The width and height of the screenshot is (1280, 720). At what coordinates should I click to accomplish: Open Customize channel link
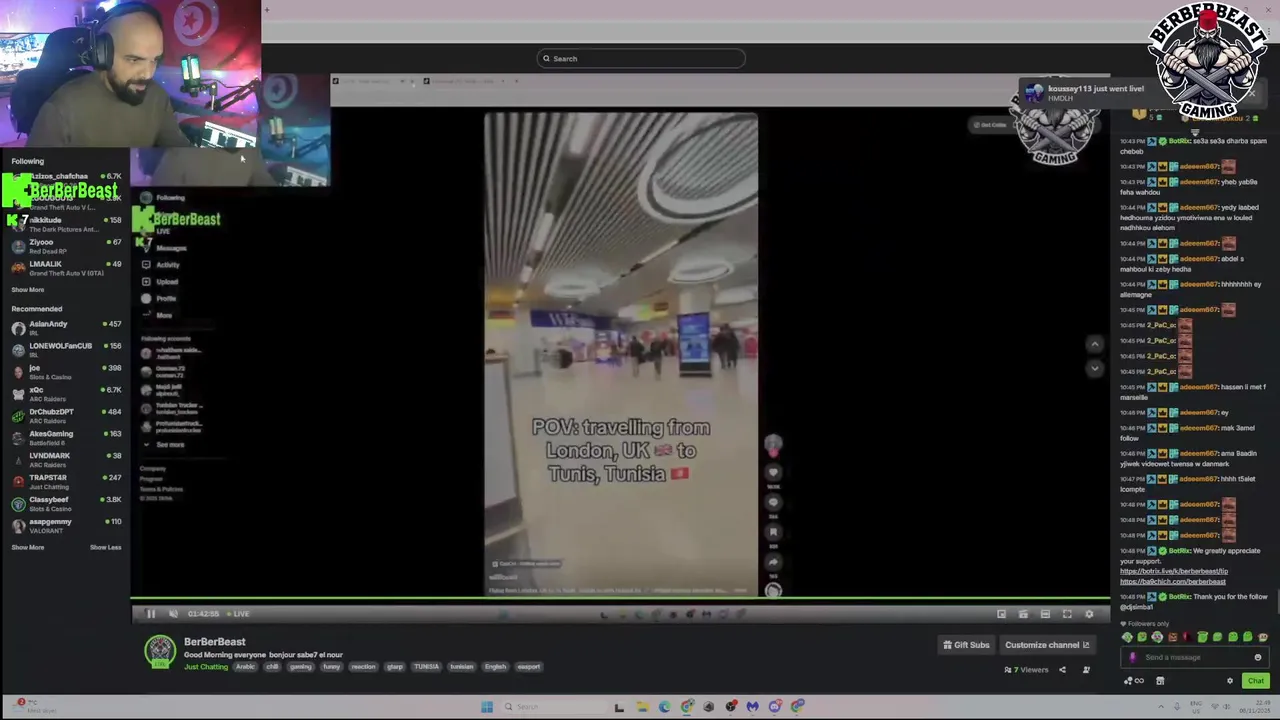coord(1047,645)
